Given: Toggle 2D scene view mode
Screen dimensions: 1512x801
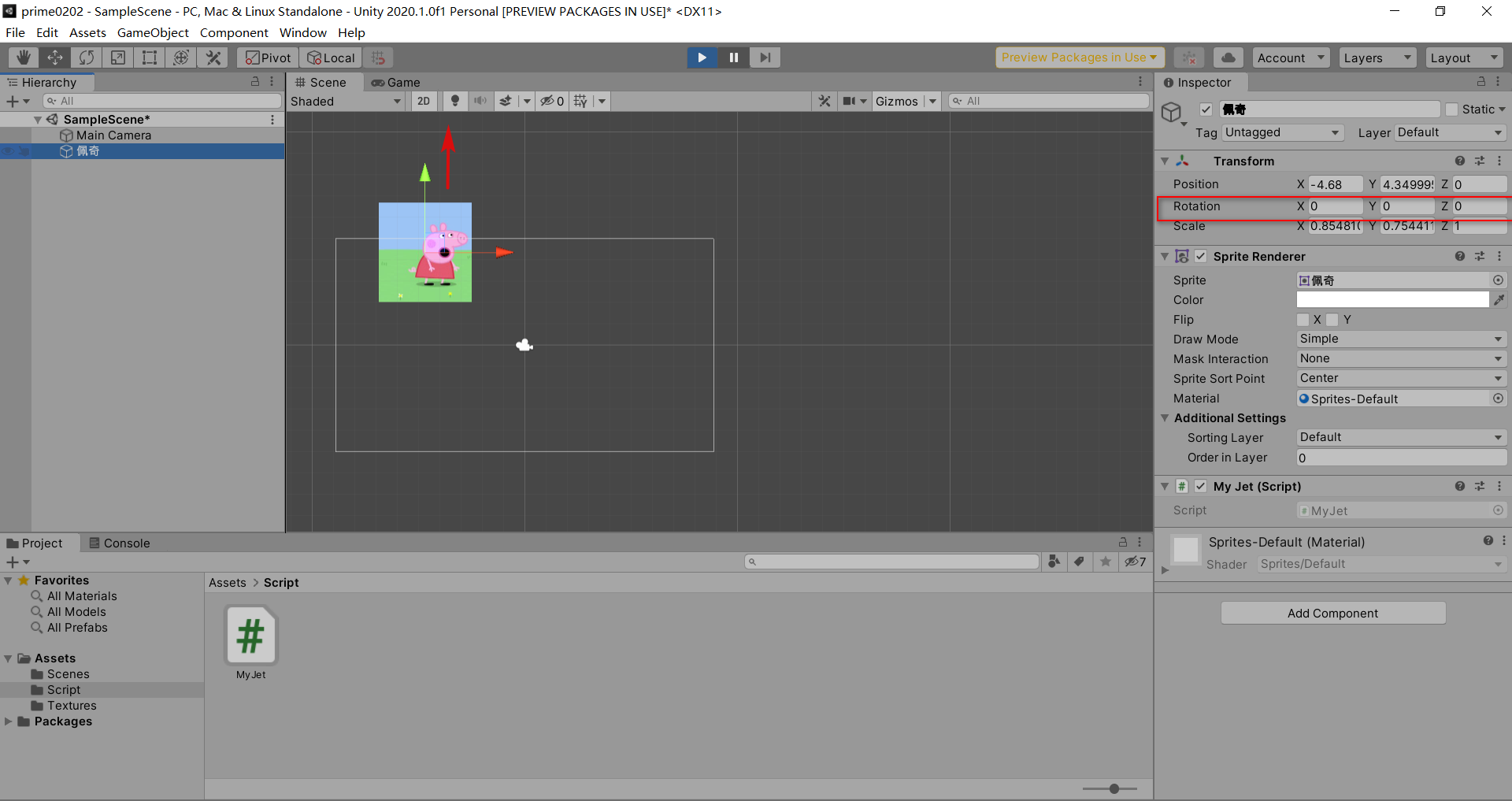Looking at the screenshot, I should click(424, 101).
